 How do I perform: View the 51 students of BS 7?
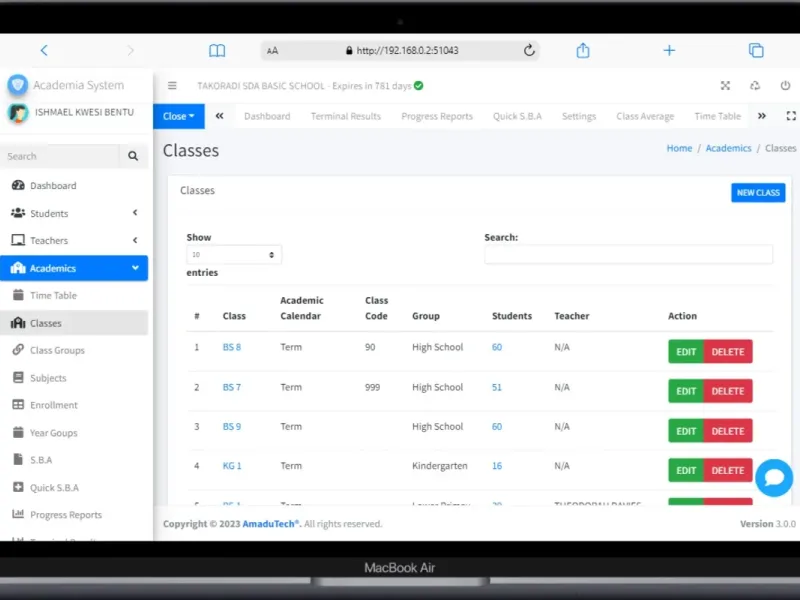[497, 387]
